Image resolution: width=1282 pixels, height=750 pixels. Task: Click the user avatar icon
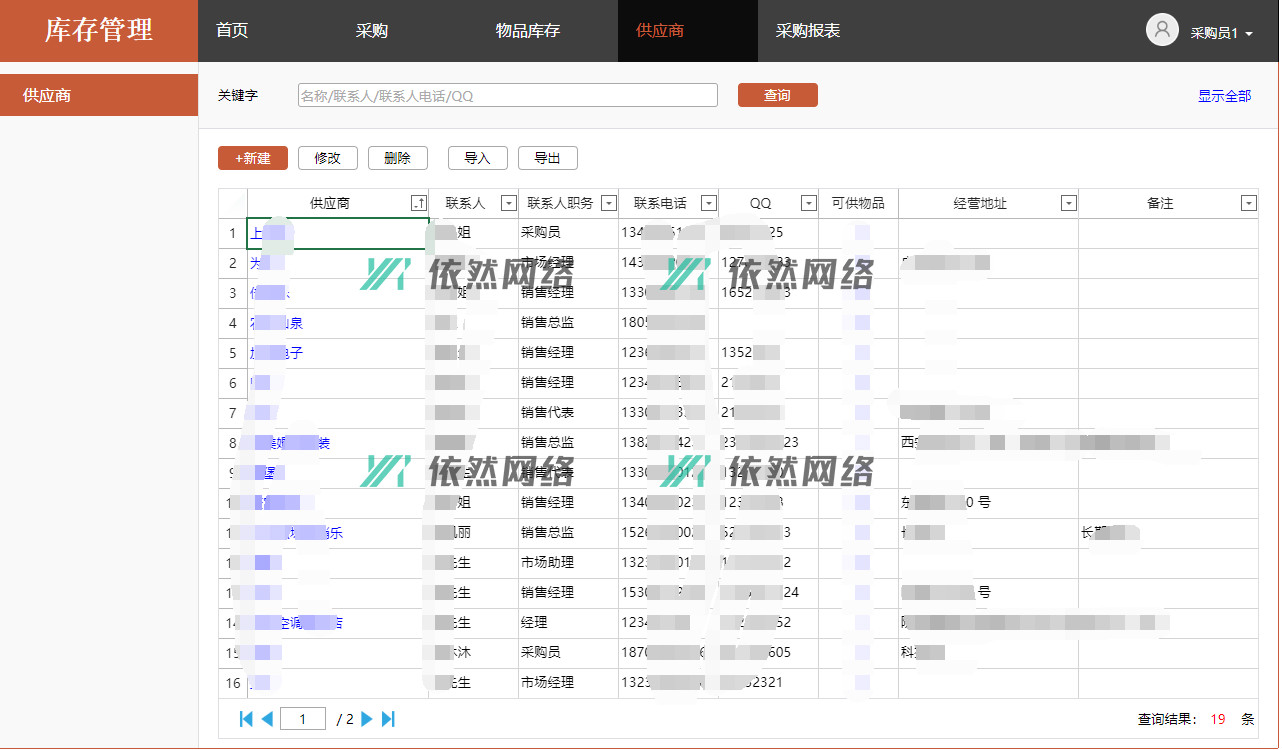[x=1162, y=30]
